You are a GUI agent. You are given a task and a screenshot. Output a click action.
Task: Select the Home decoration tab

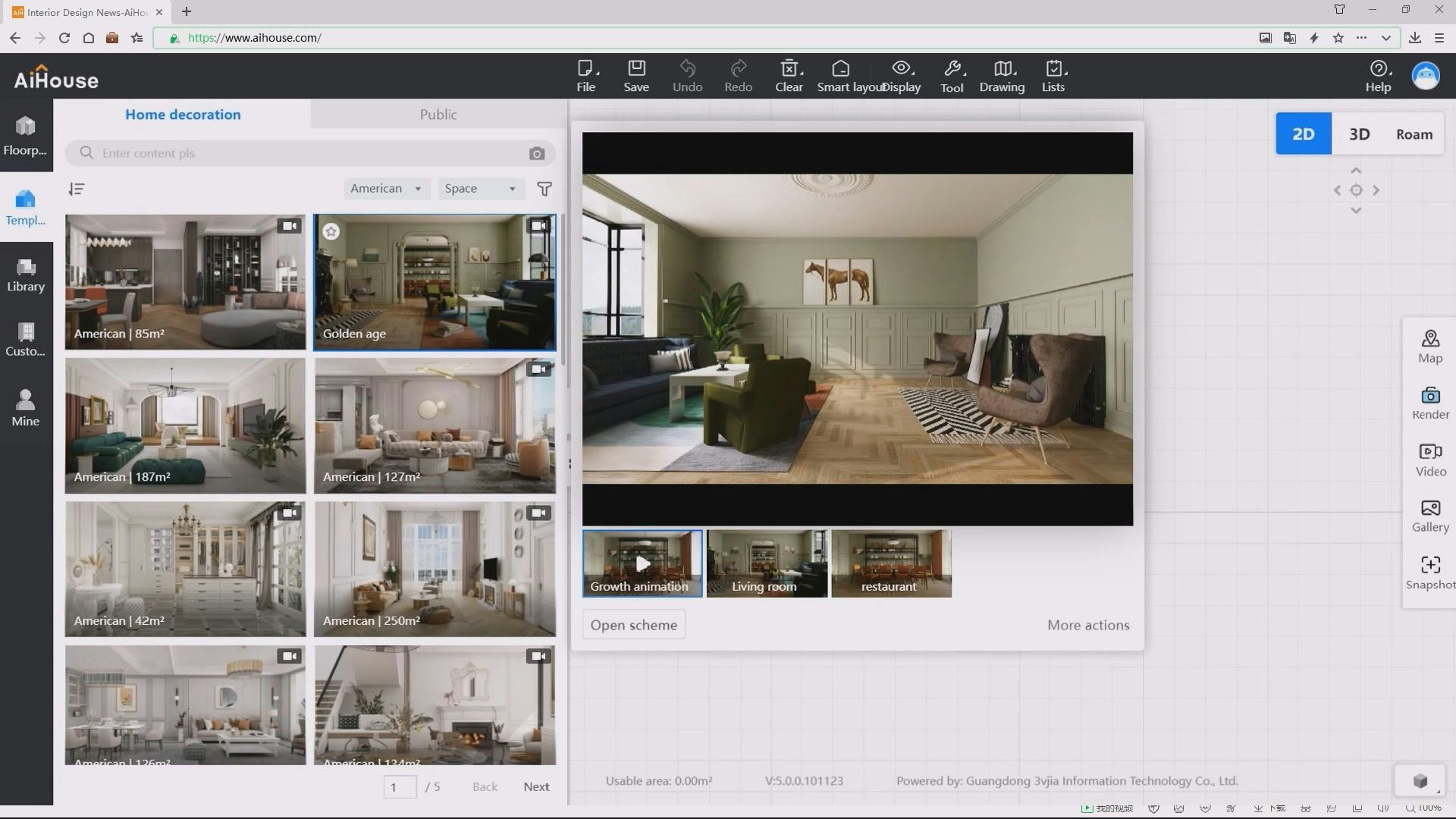tap(182, 114)
